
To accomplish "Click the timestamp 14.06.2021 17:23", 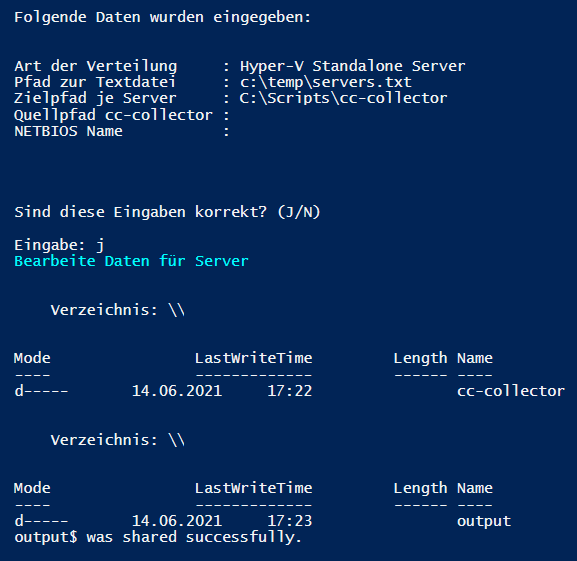I will 222,521.
